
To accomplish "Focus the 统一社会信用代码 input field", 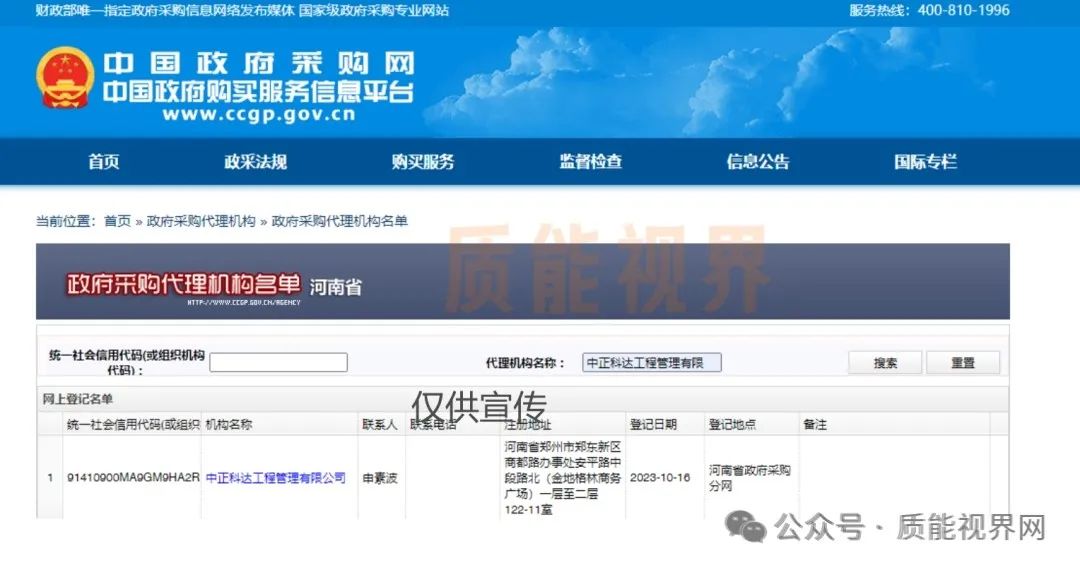I will click(278, 362).
